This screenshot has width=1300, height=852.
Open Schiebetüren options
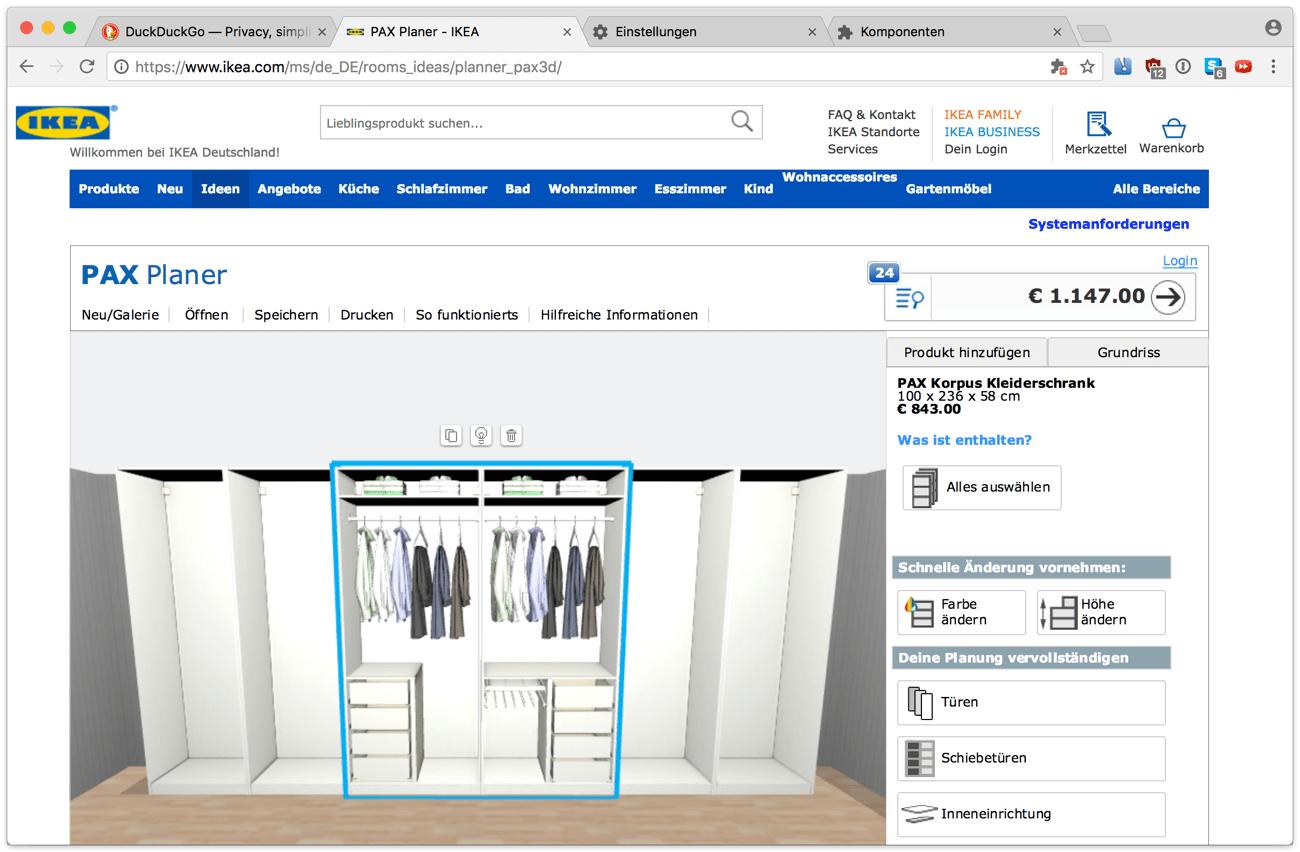tap(1031, 758)
